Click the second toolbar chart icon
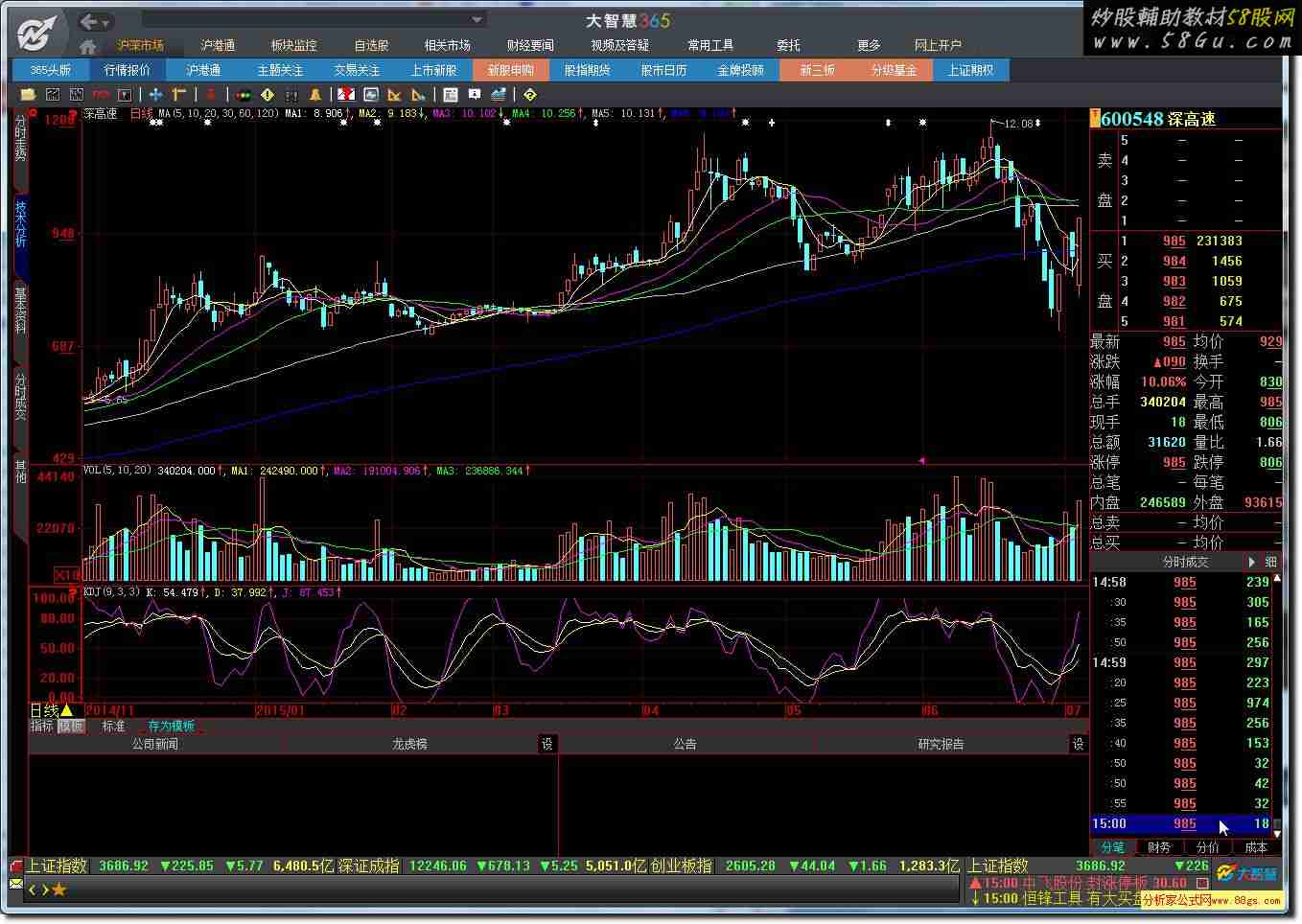 click(x=77, y=95)
